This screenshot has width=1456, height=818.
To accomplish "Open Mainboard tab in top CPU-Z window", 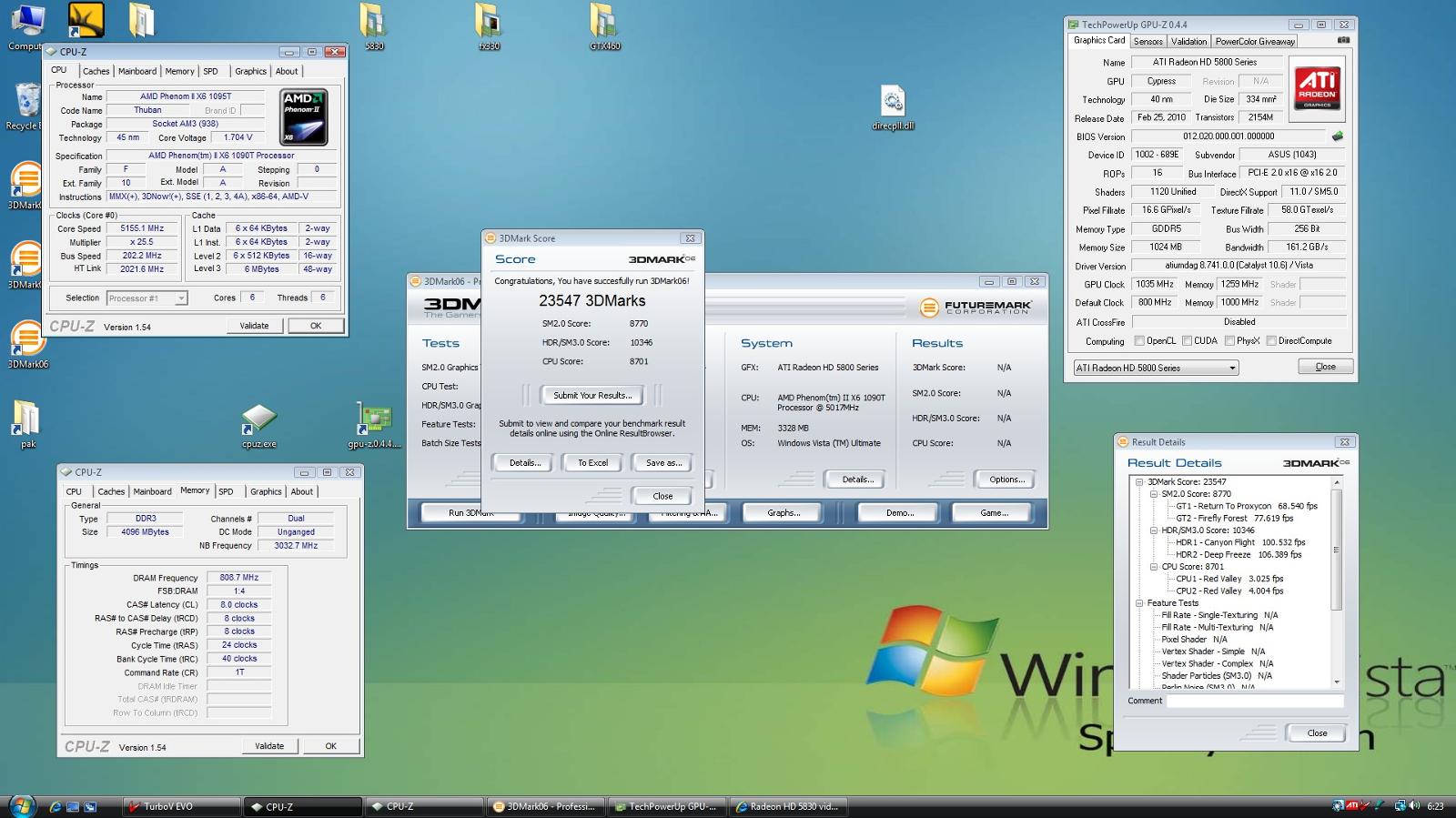I will tap(137, 72).
